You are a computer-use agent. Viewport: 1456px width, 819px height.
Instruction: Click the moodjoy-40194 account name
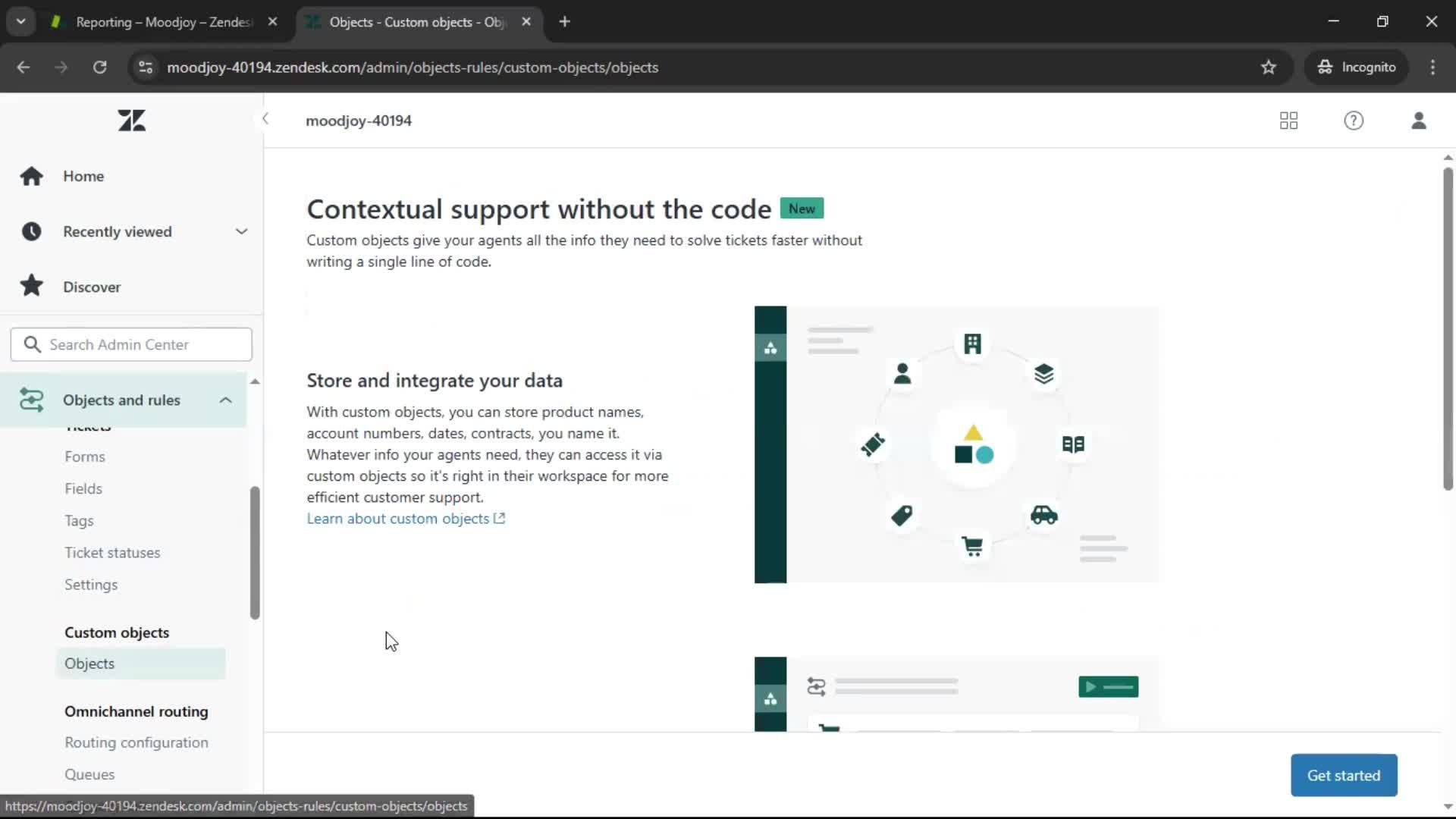(x=359, y=121)
